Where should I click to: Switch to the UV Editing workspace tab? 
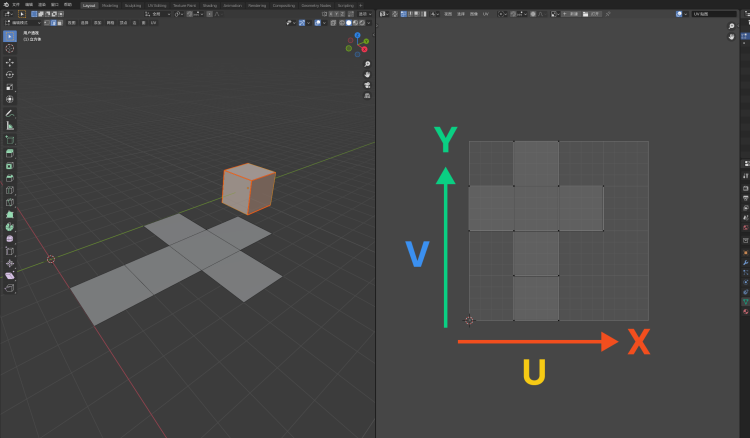coord(156,5)
